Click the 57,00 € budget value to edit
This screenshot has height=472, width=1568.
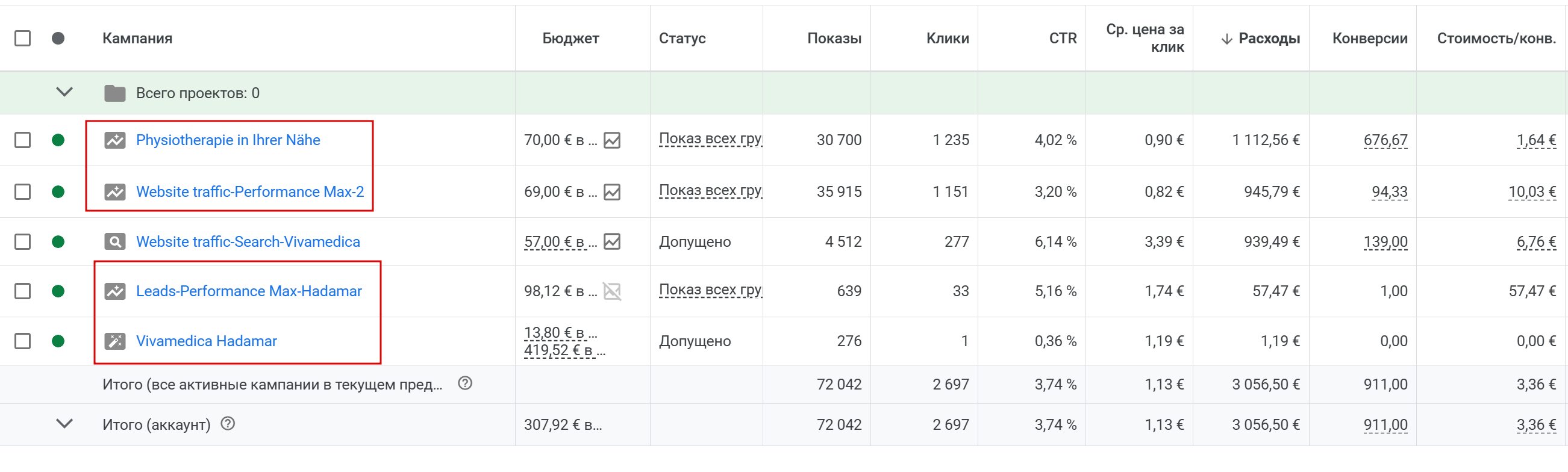[554, 242]
